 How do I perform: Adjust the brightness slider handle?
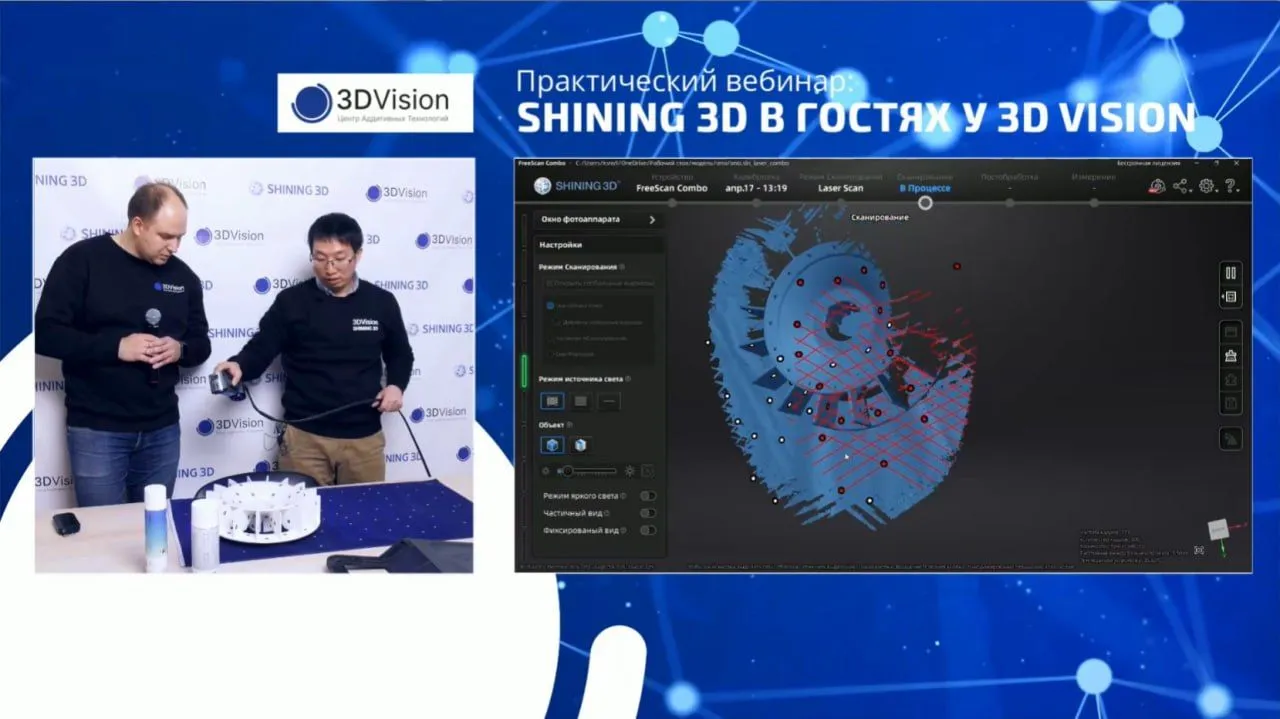pyautogui.click(x=567, y=470)
